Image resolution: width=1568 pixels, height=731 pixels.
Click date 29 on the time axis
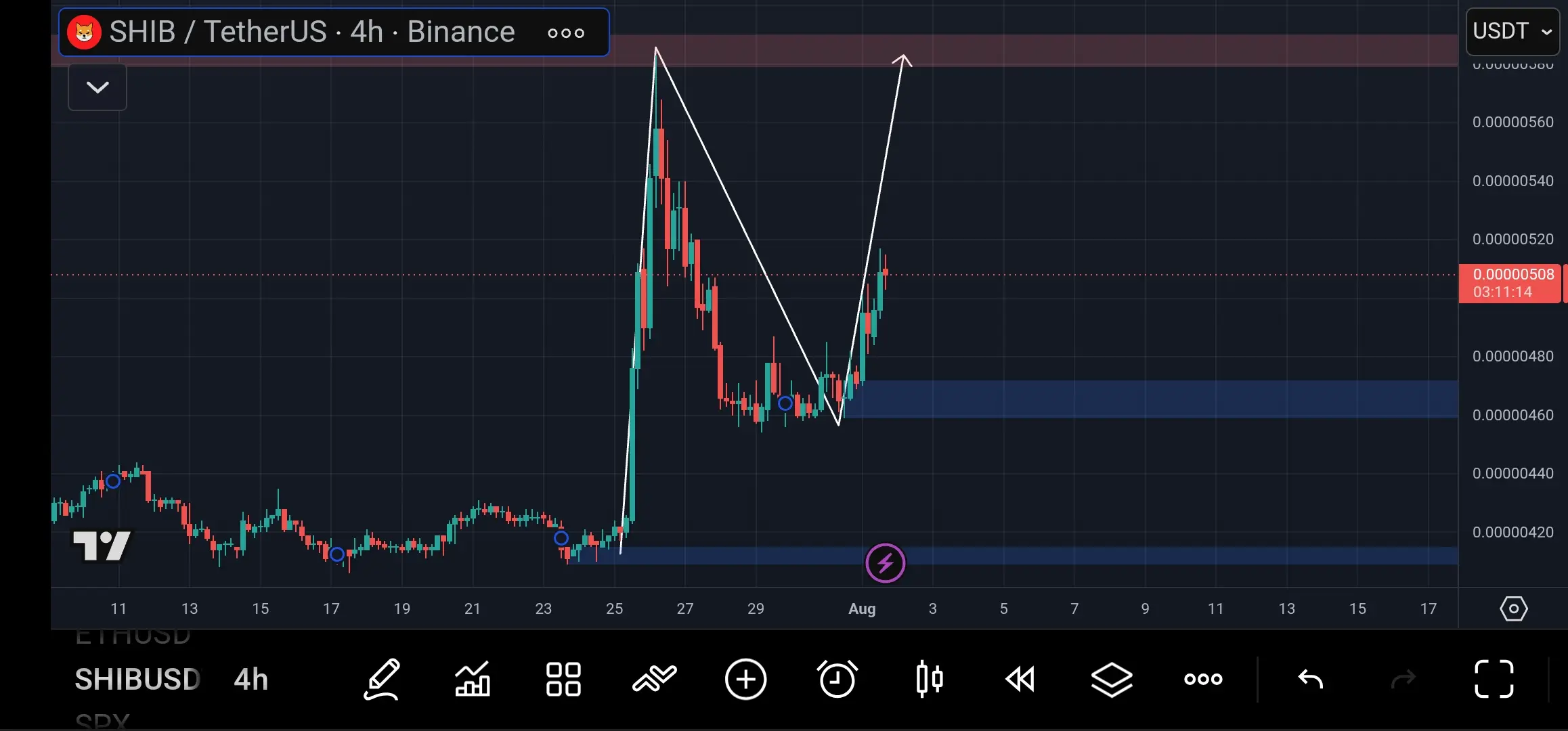(x=756, y=608)
